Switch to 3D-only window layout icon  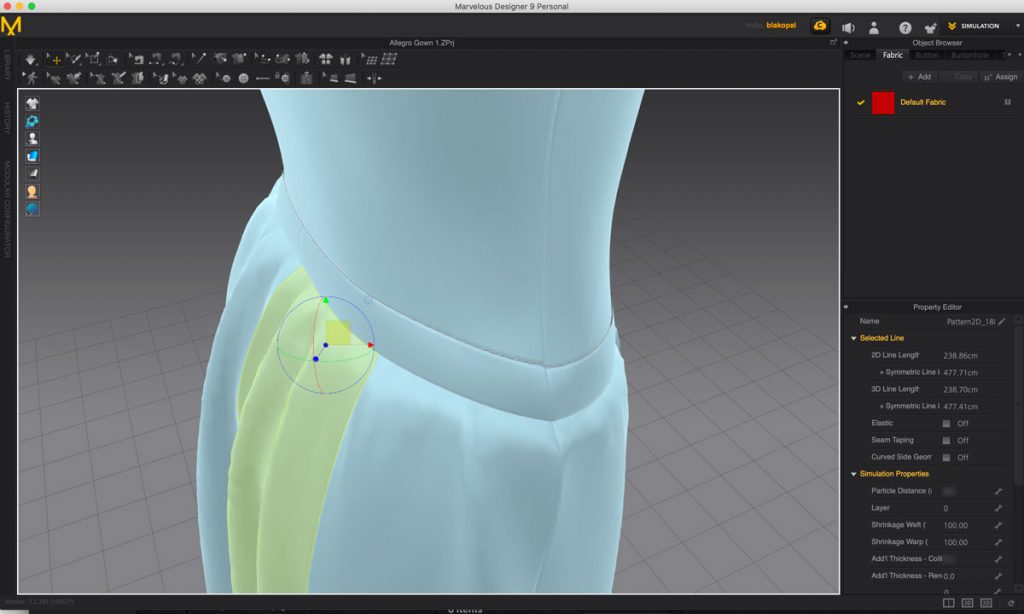[x=967, y=603]
